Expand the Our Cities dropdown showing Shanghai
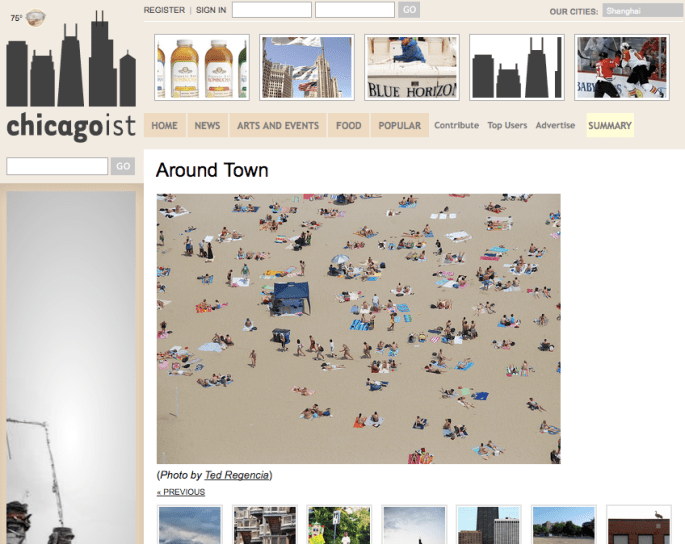This screenshot has height=544, width=685. pyautogui.click(x=641, y=12)
